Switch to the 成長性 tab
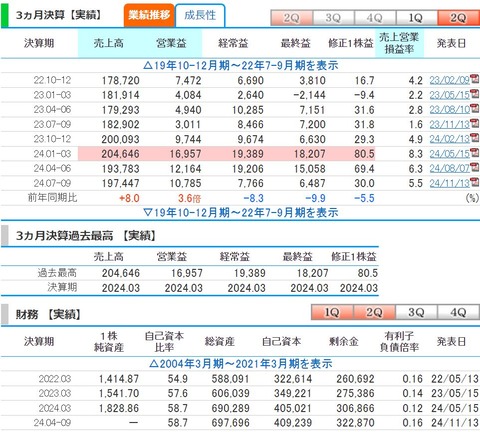Screen dimensions: 480x432 (x=200, y=15)
